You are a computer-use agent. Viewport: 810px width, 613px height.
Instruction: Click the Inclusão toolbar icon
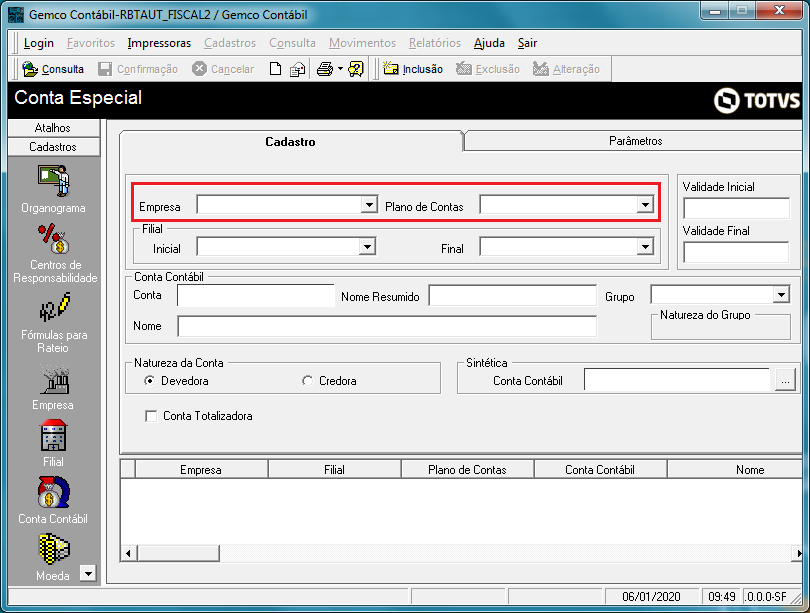(x=391, y=69)
